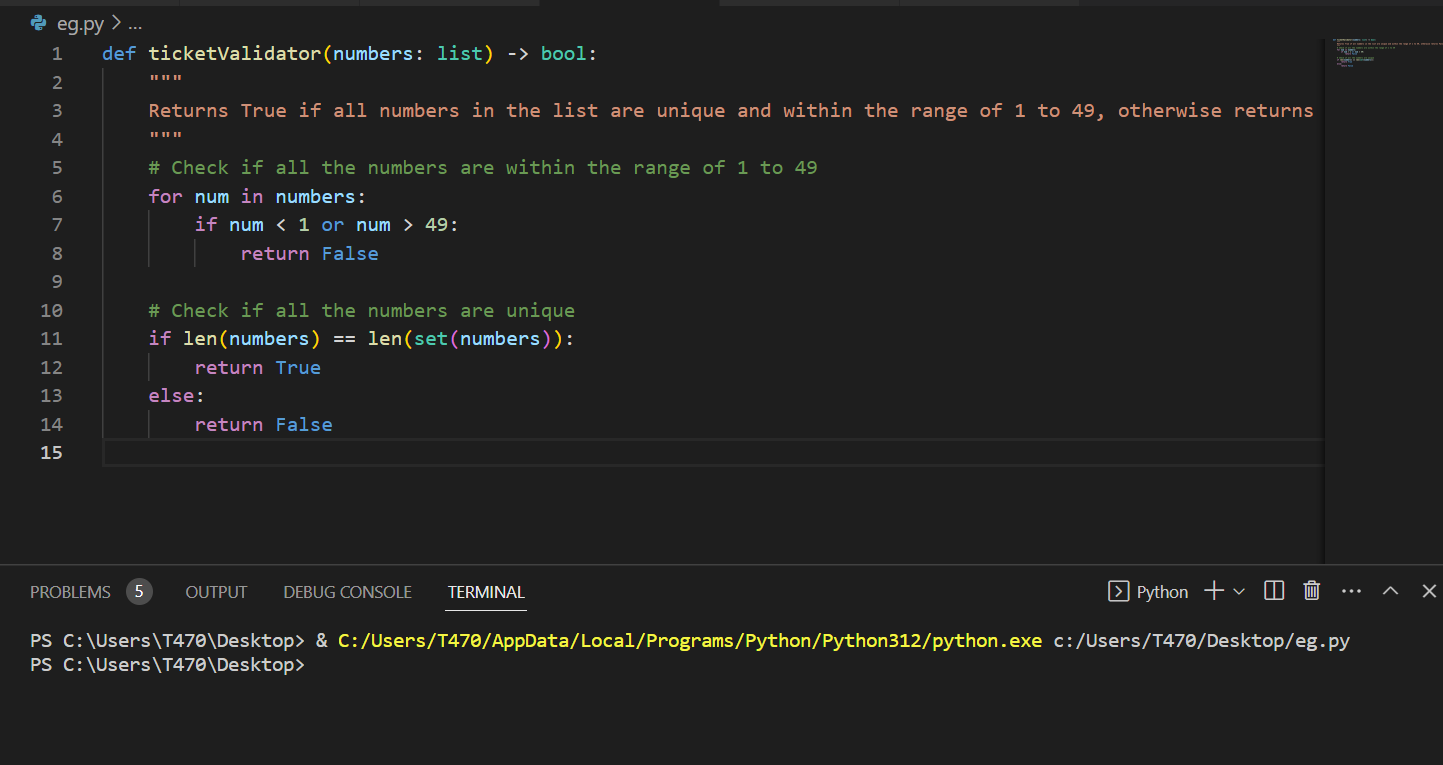Maximize the panel with the chevron icon

tap(1390, 590)
